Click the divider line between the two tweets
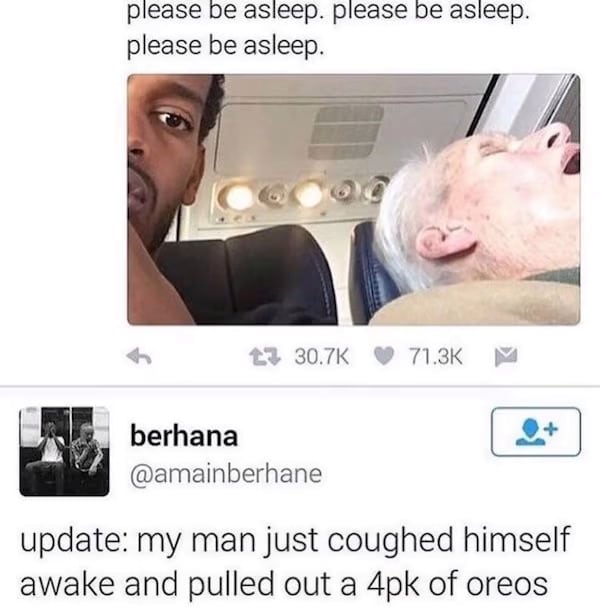600x614 pixels. point(300,387)
